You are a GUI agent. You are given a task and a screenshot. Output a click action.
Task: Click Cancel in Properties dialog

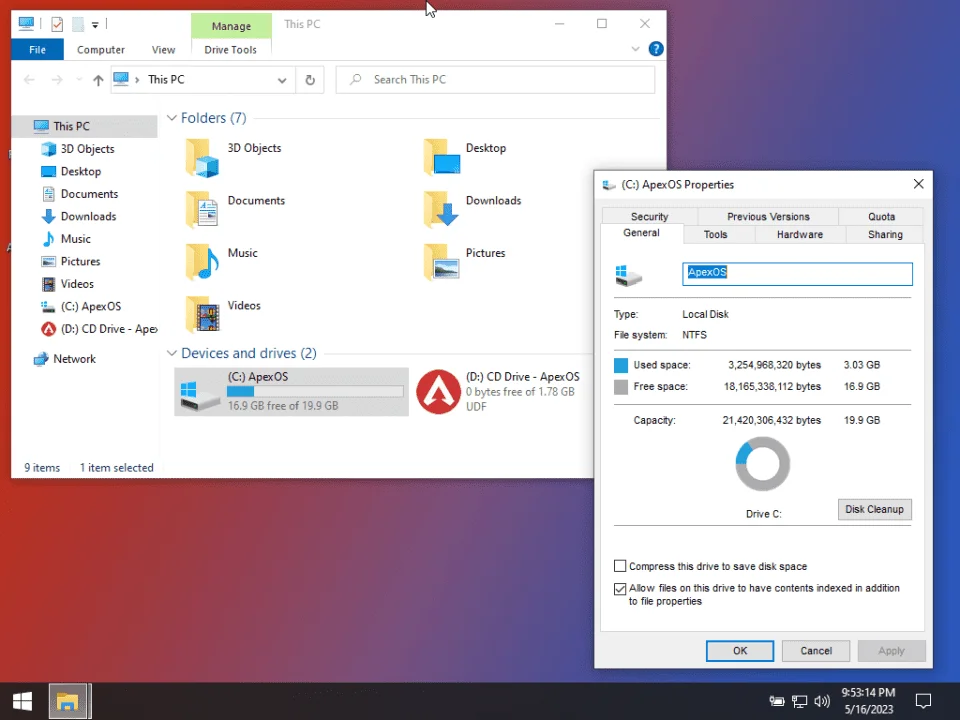tap(816, 651)
